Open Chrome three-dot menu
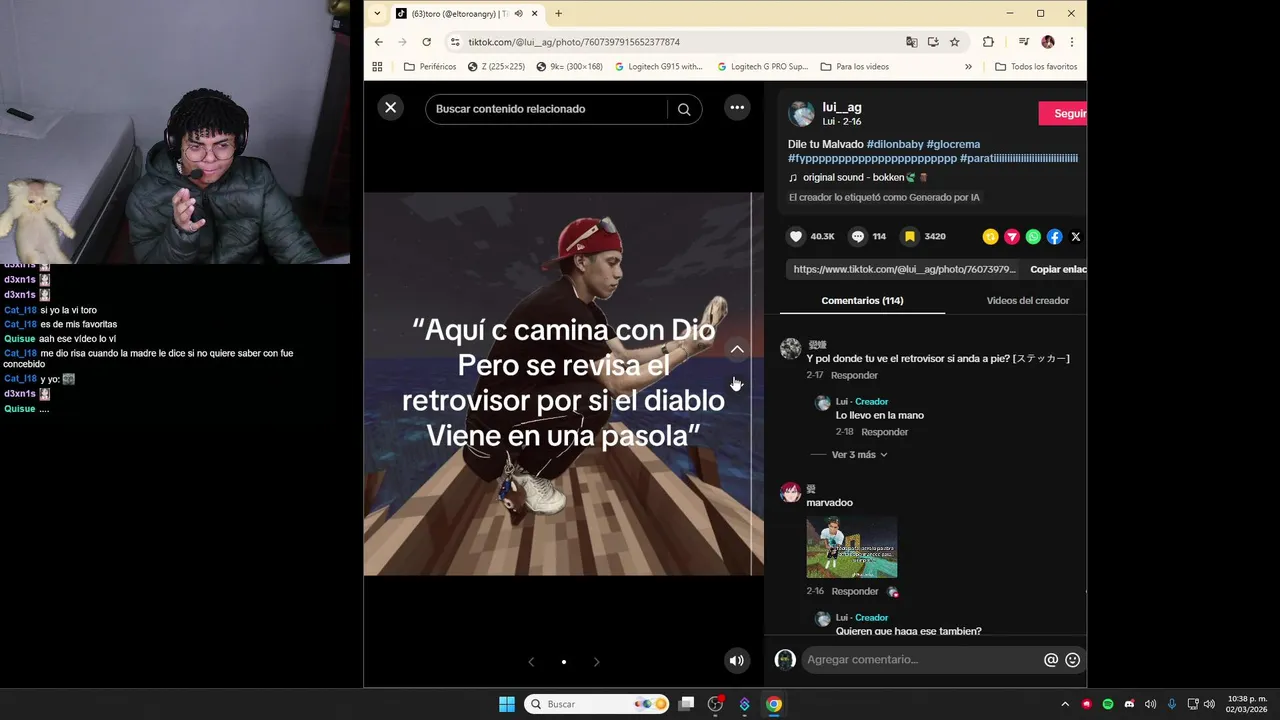Screen dimensions: 1280x720 pyautogui.click(x=1071, y=42)
